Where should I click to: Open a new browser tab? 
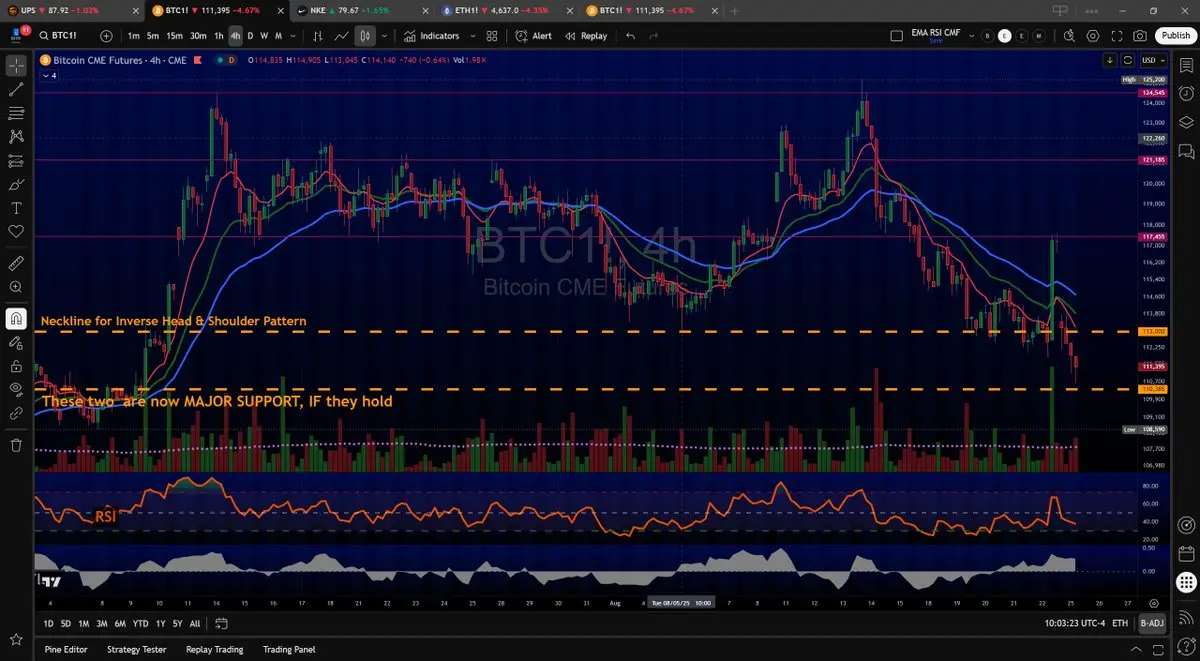coord(735,10)
